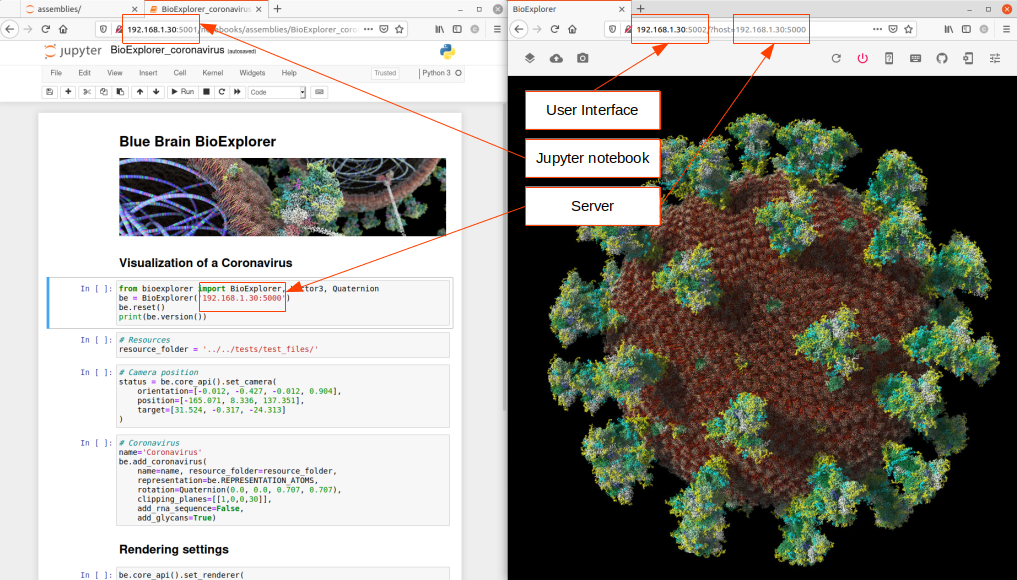Screen dimensions: 1017x580
Task: Click the layers icon in BioExplorer toolbar
Action: pyautogui.click(x=529, y=58)
